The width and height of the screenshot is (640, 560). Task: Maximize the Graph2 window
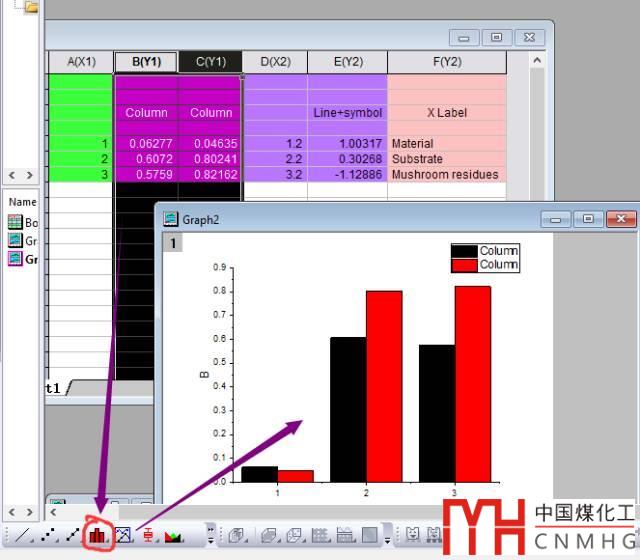tap(588, 219)
